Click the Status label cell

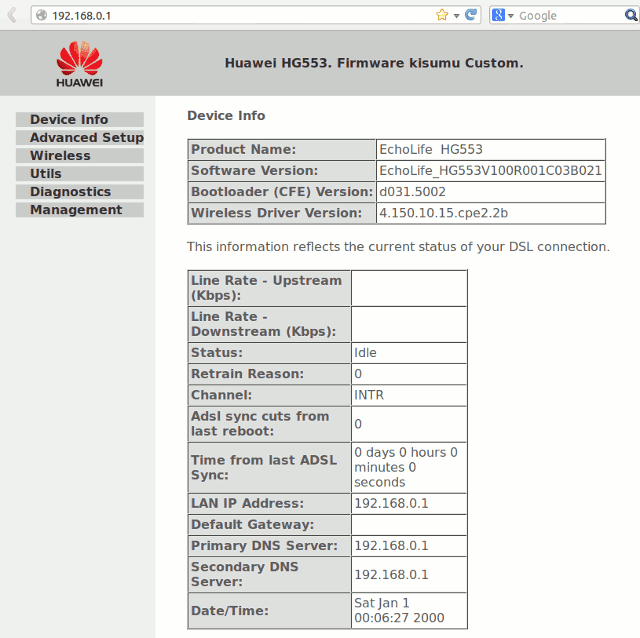click(x=269, y=353)
